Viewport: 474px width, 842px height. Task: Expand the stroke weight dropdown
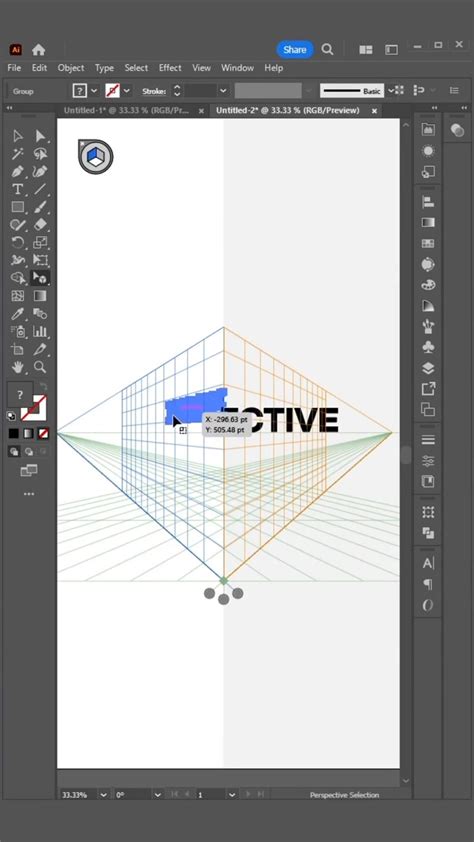[x=223, y=91]
